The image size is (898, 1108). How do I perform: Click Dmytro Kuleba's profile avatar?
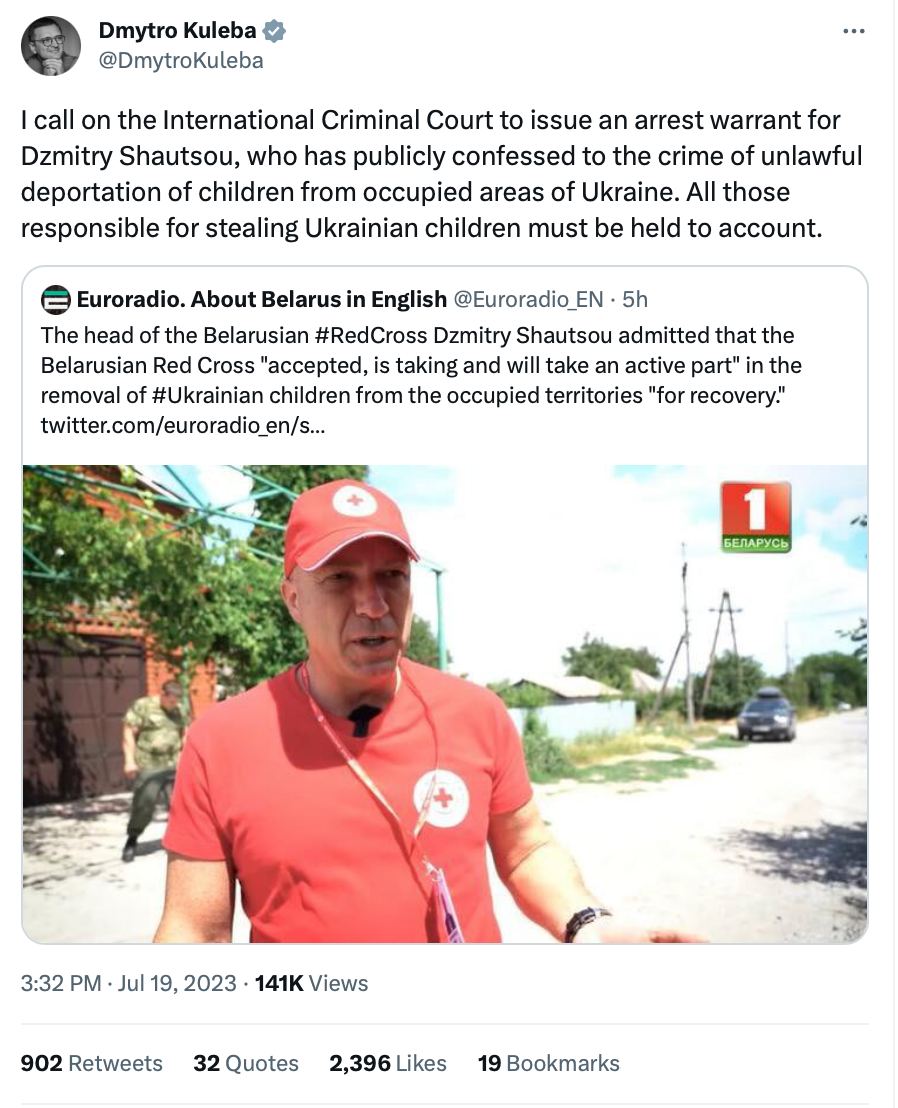click(50, 46)
